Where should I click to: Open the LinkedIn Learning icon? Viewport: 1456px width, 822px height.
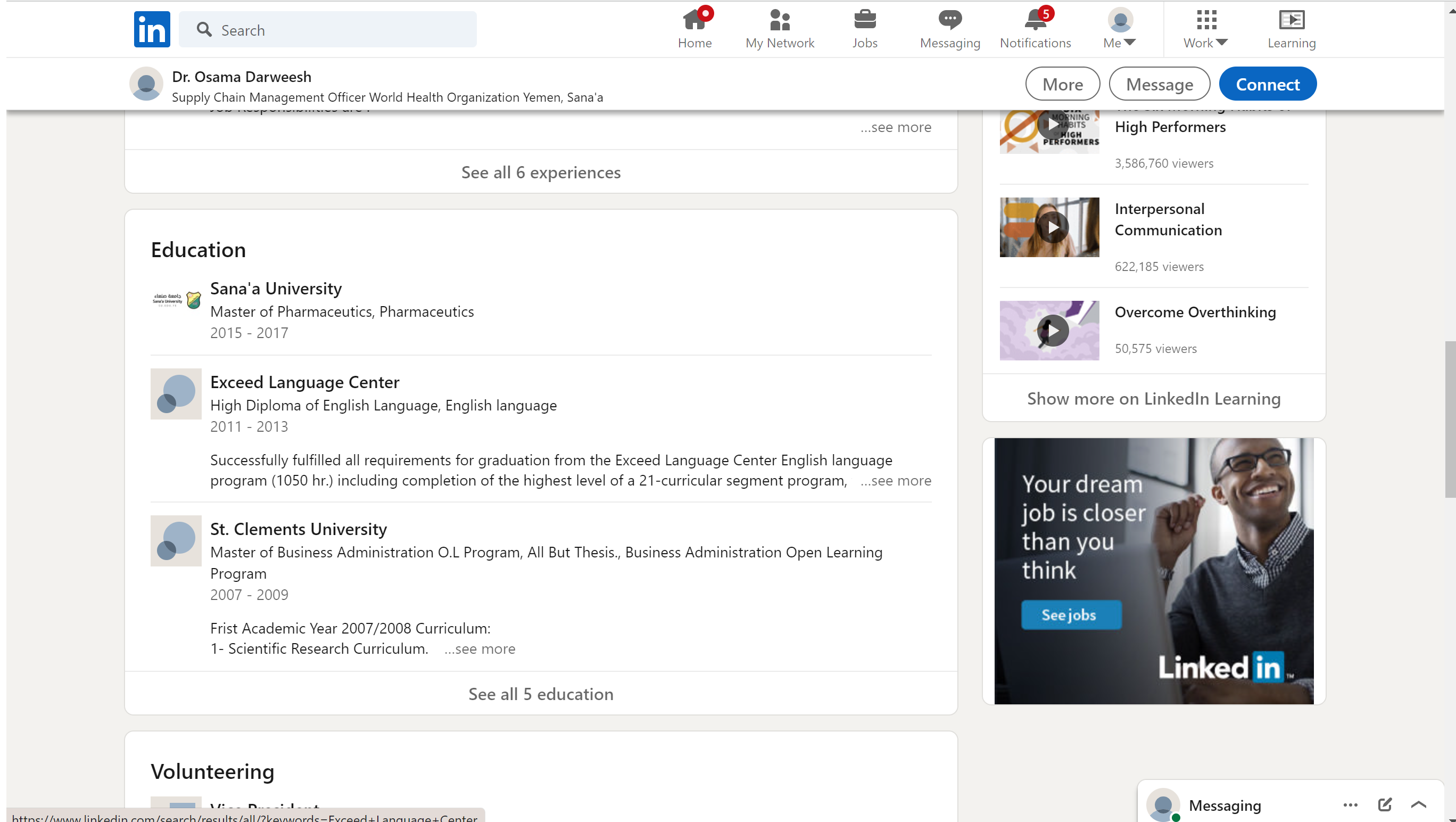click(x=1291, y=20)
